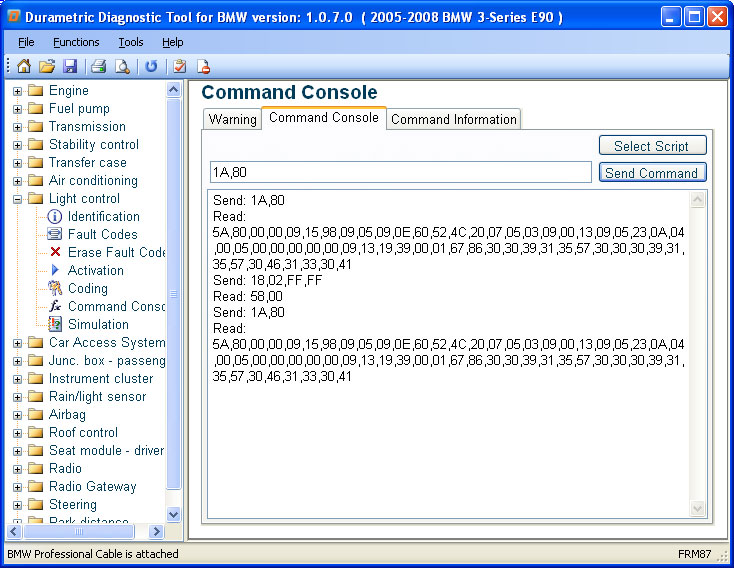The height and width of the screenshot is (568, 734).
Task: Click 'Send: 18,02,FF,FF' line in console
Action: pyautogui.click(x=267, y=280)
